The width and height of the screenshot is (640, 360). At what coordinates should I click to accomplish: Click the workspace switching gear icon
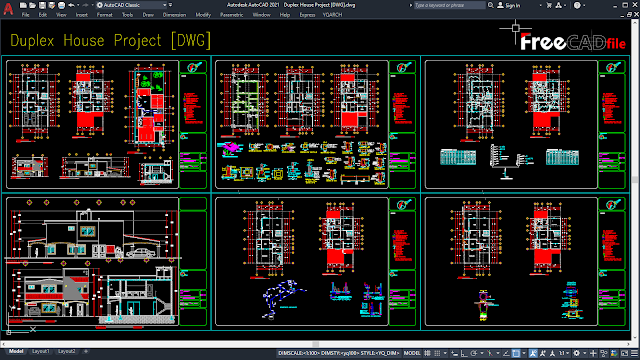click(x=576, y=353)
